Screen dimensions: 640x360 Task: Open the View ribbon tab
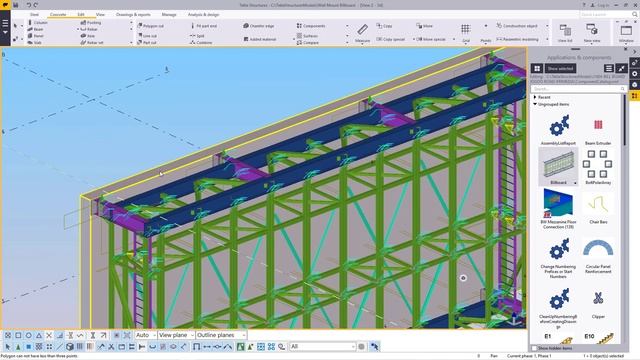coord(100,14)
